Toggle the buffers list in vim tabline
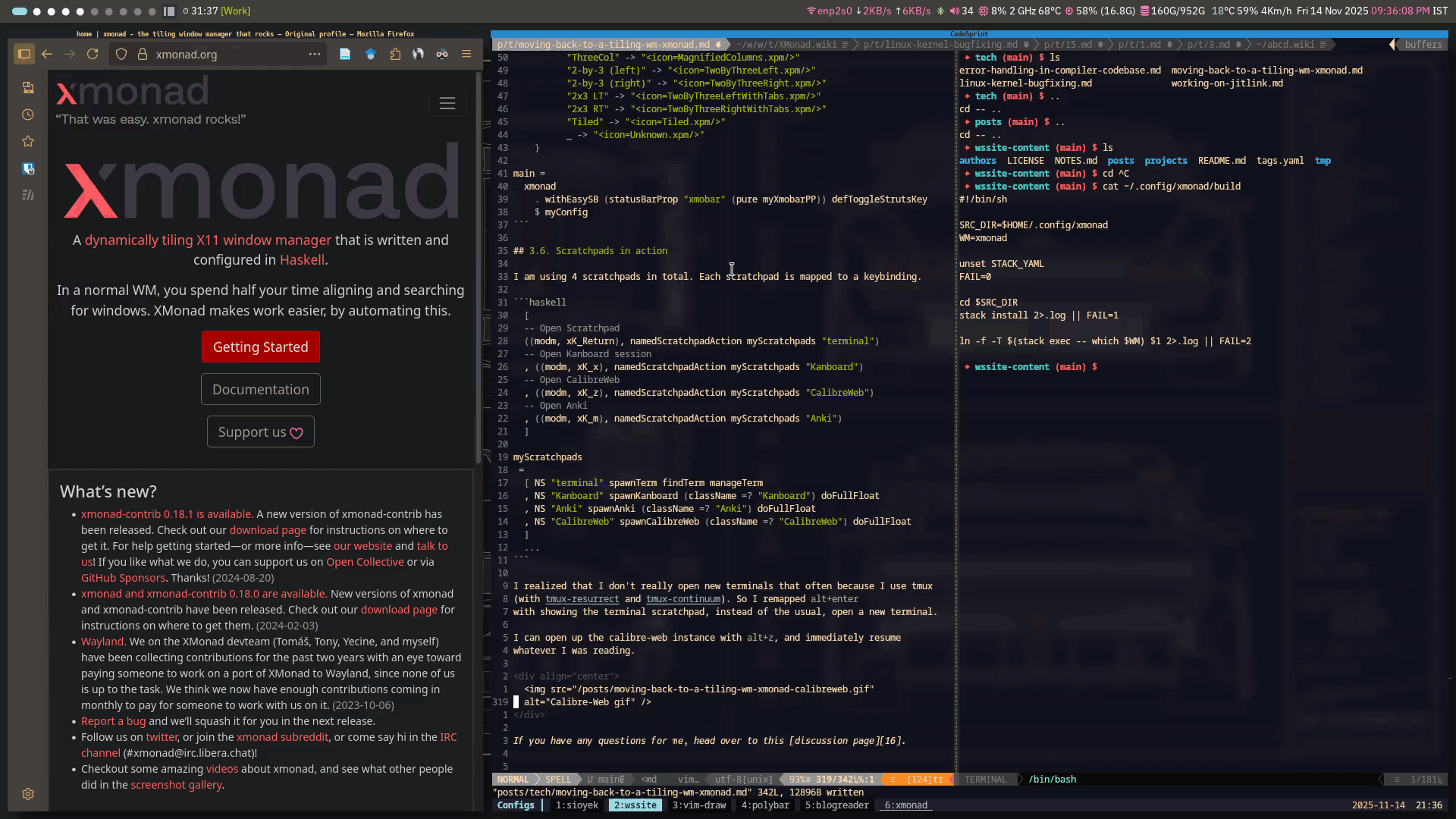The width and height of the screenshot is (1456, 819). (1422, 45)
